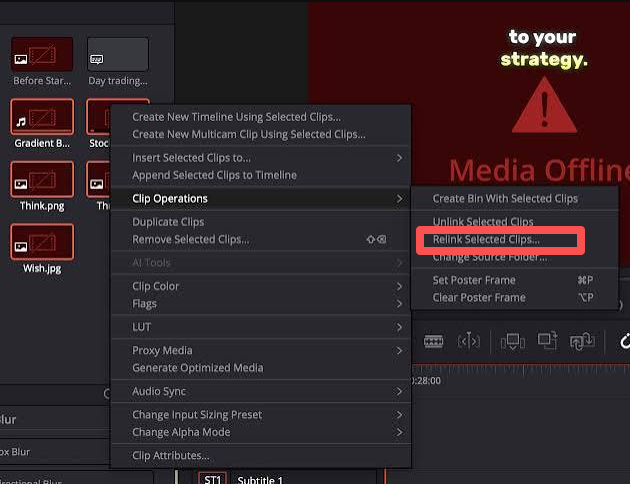Select Unlink Selected Clips

pos(514,222)
